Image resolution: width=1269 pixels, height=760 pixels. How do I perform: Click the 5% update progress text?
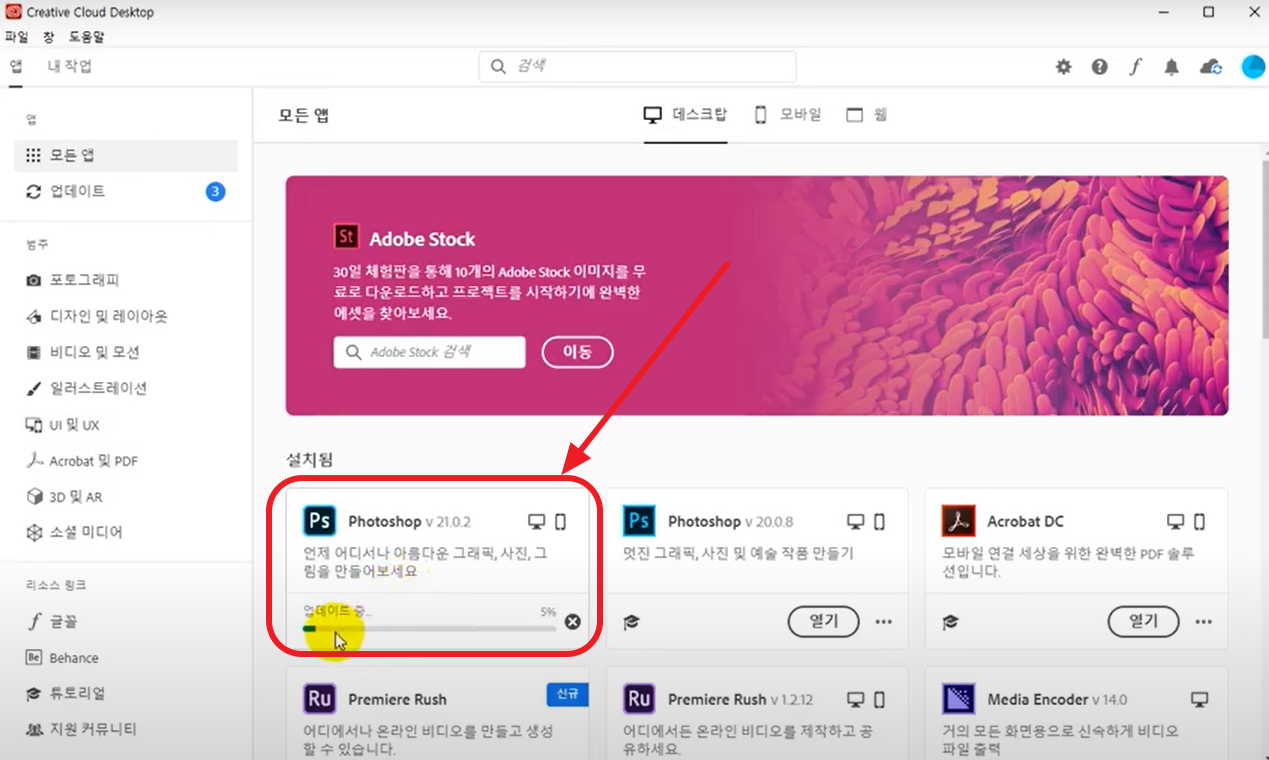tap(548, 611)
